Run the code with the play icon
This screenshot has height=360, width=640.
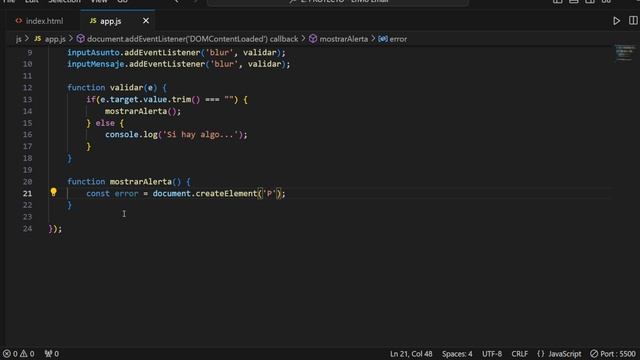[x=616, y=21]
